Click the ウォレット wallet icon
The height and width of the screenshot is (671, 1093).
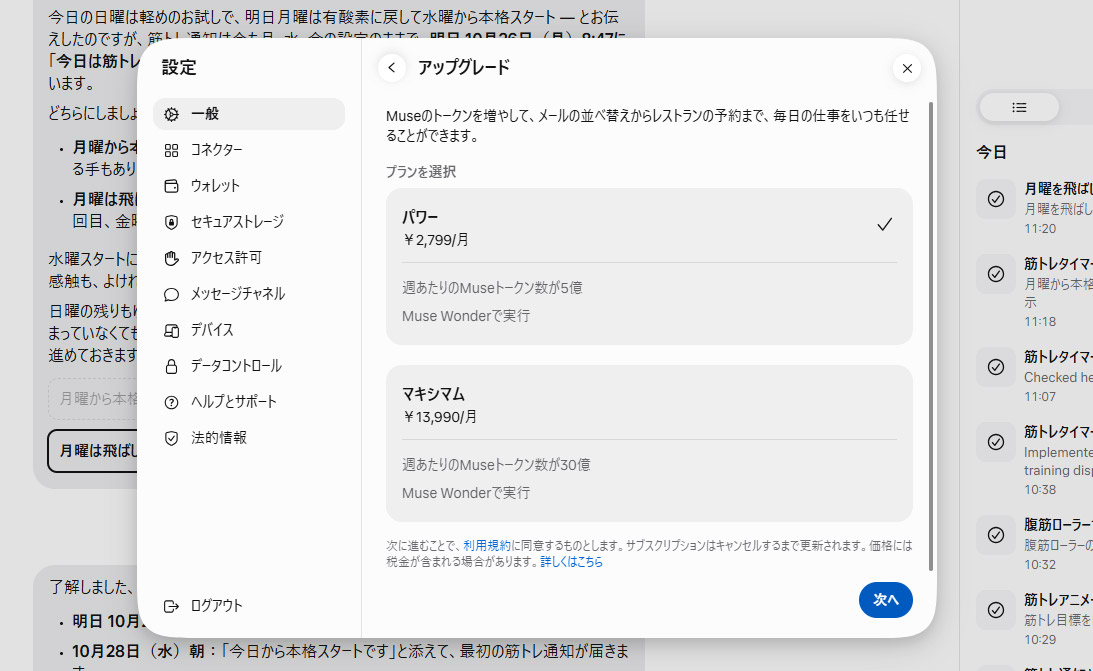171,186
